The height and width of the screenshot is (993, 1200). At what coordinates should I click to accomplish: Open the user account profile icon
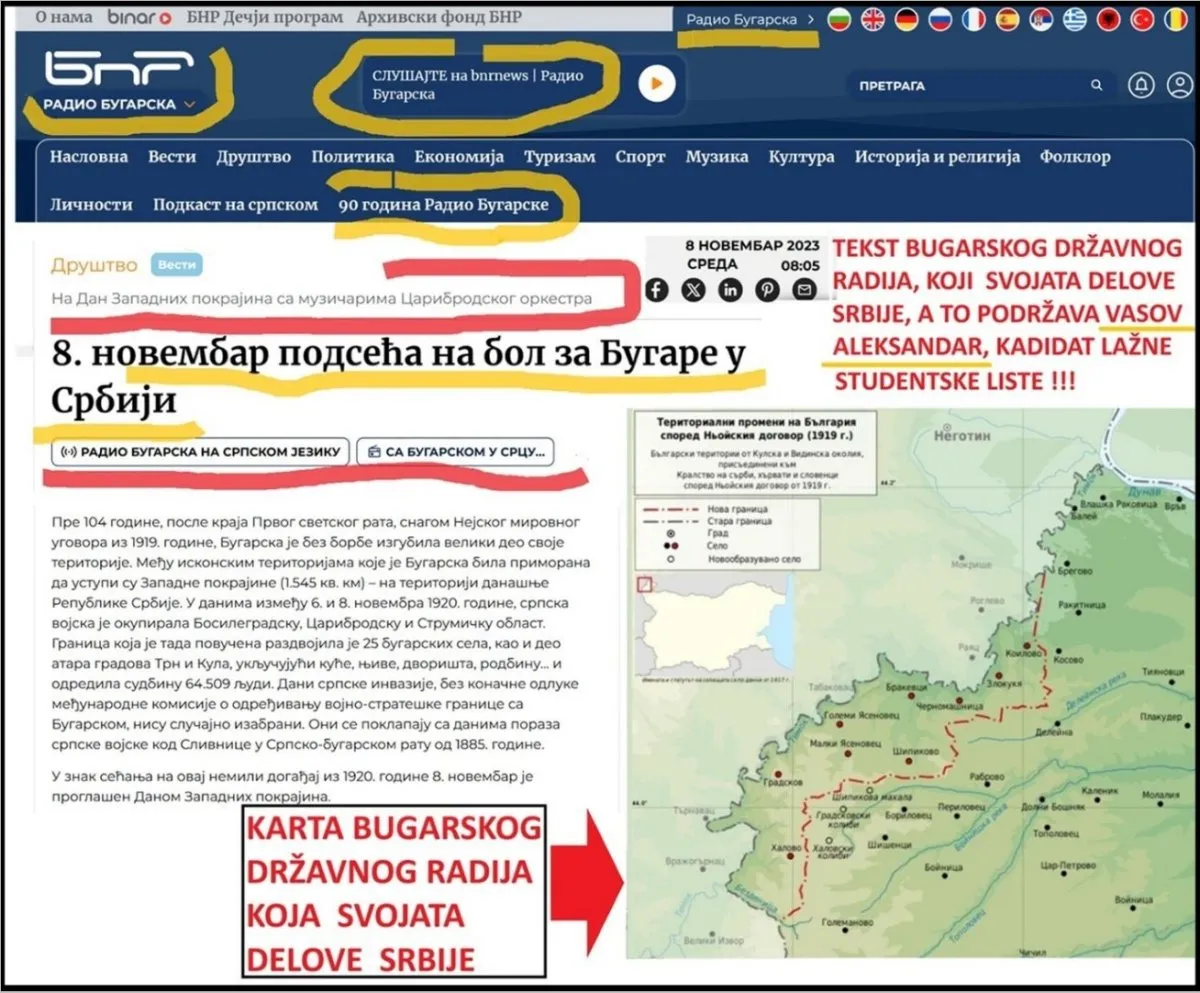tap(1180, 86)
